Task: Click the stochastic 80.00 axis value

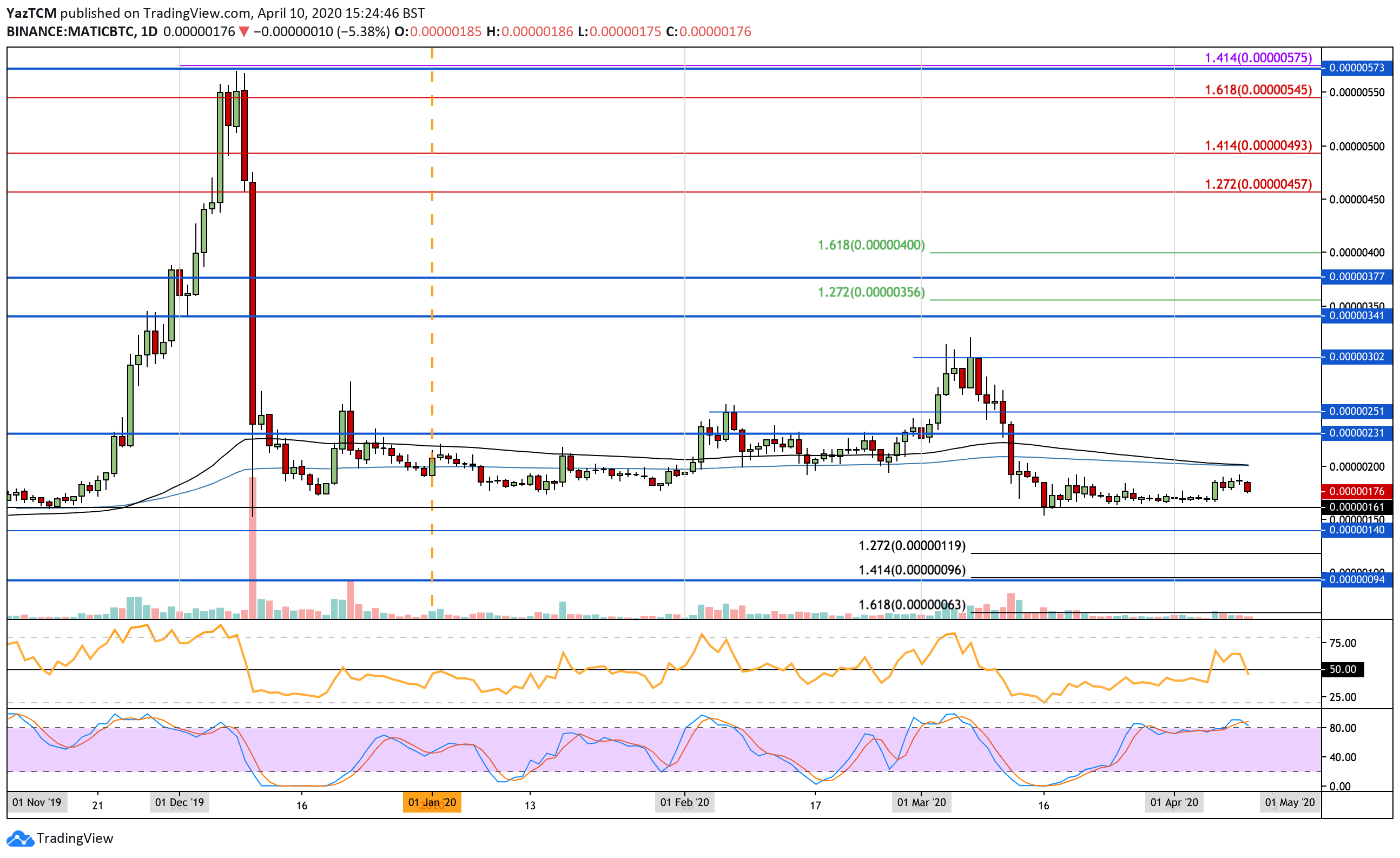Action: (x=1343, y=728)
